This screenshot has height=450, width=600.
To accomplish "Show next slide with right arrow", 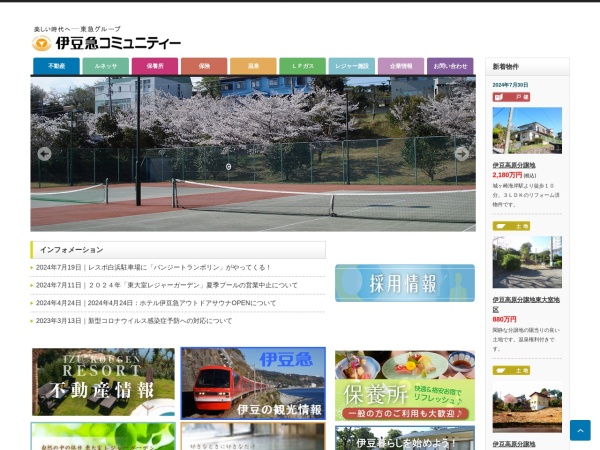I will pyautogui.click(x=461, y=154).
